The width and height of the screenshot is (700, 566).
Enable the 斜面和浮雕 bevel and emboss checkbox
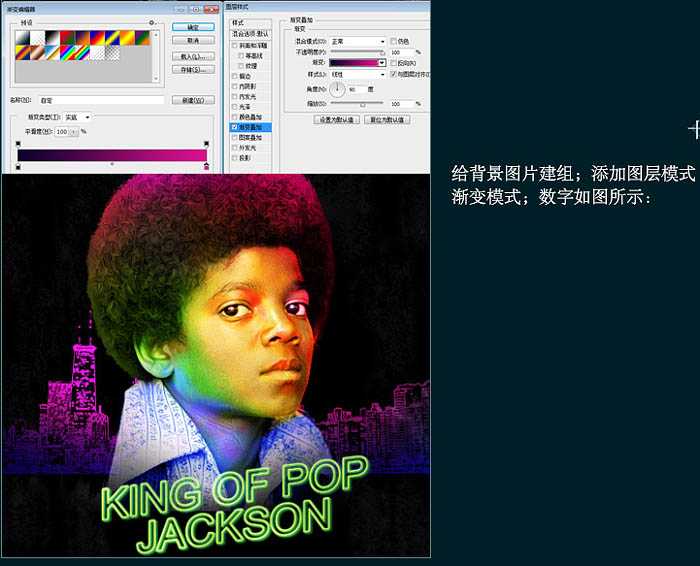234,46
